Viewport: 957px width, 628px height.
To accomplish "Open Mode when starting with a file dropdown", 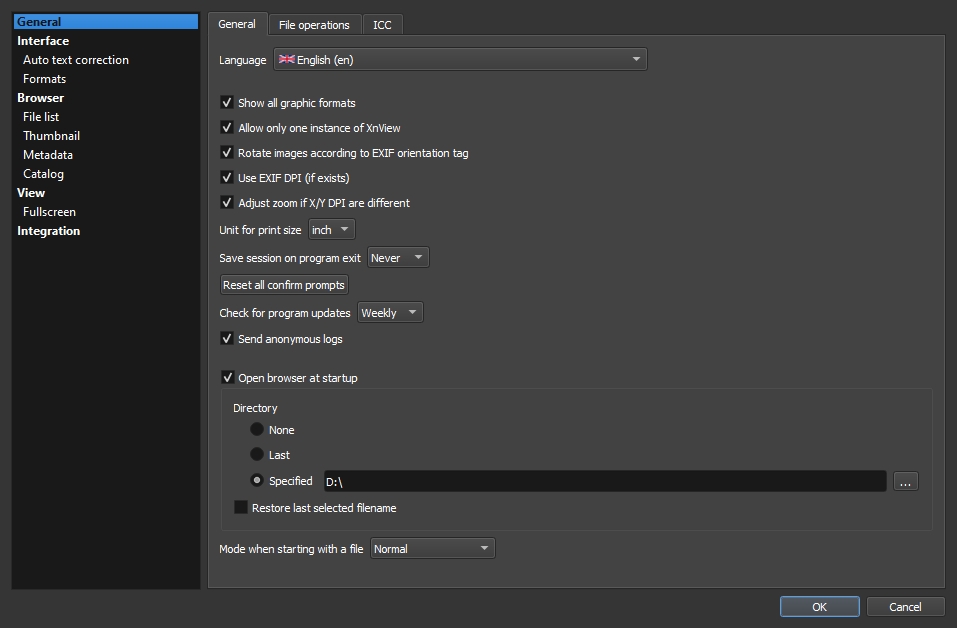I will [432, 549].
